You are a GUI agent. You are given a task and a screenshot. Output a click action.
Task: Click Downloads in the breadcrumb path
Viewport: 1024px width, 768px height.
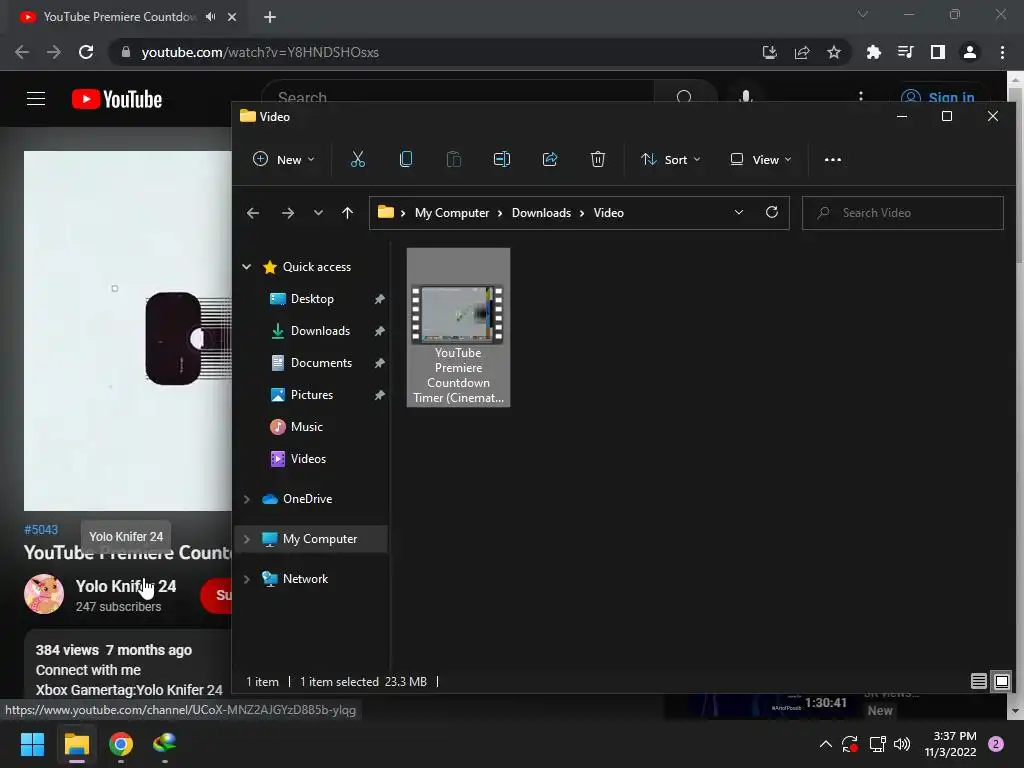[541, 213]
